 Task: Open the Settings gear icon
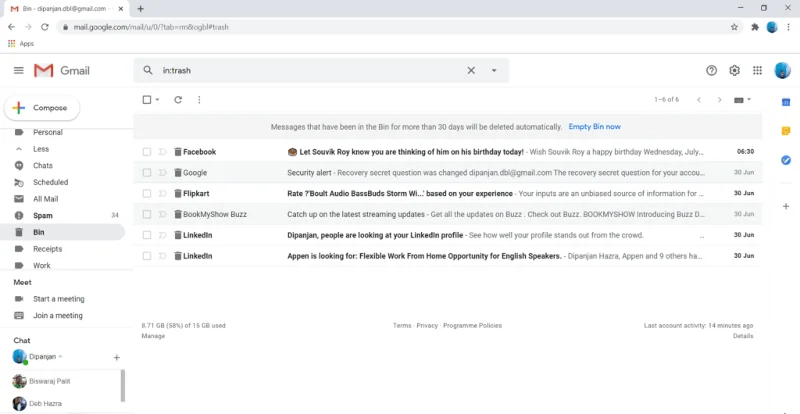click(734, 70)
